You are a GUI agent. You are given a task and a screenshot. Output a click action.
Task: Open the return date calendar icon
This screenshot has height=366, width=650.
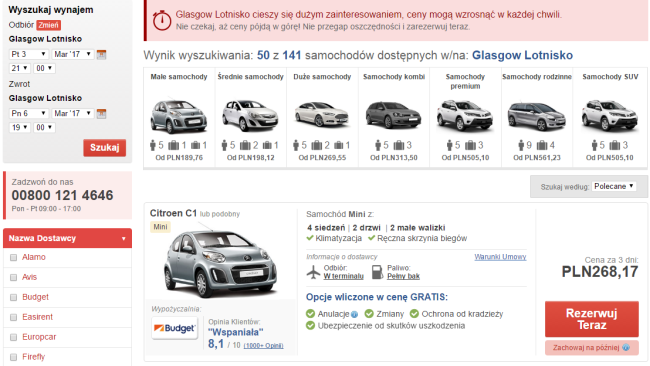101,114
